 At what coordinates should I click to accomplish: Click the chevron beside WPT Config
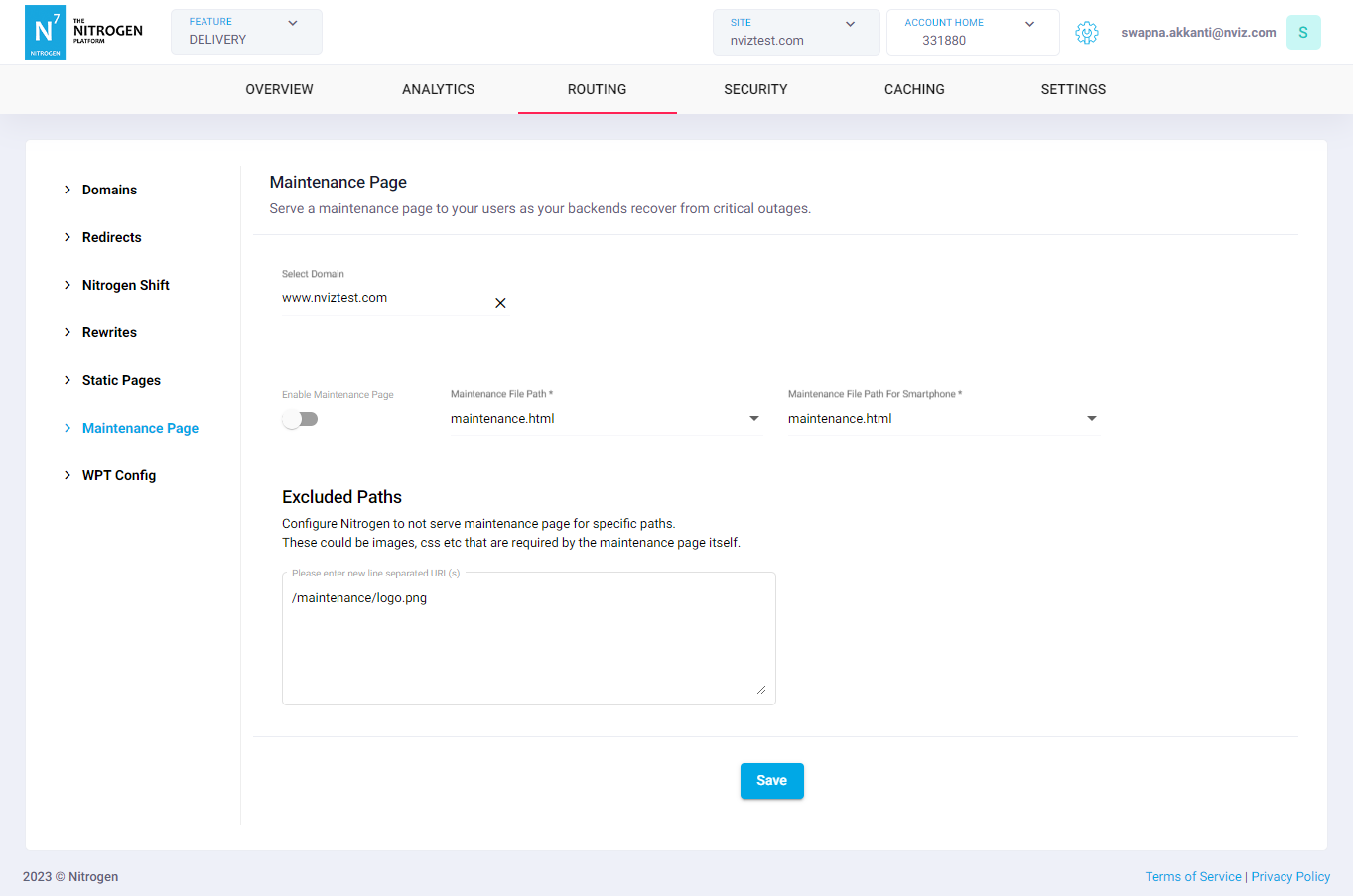pos(68,475)
